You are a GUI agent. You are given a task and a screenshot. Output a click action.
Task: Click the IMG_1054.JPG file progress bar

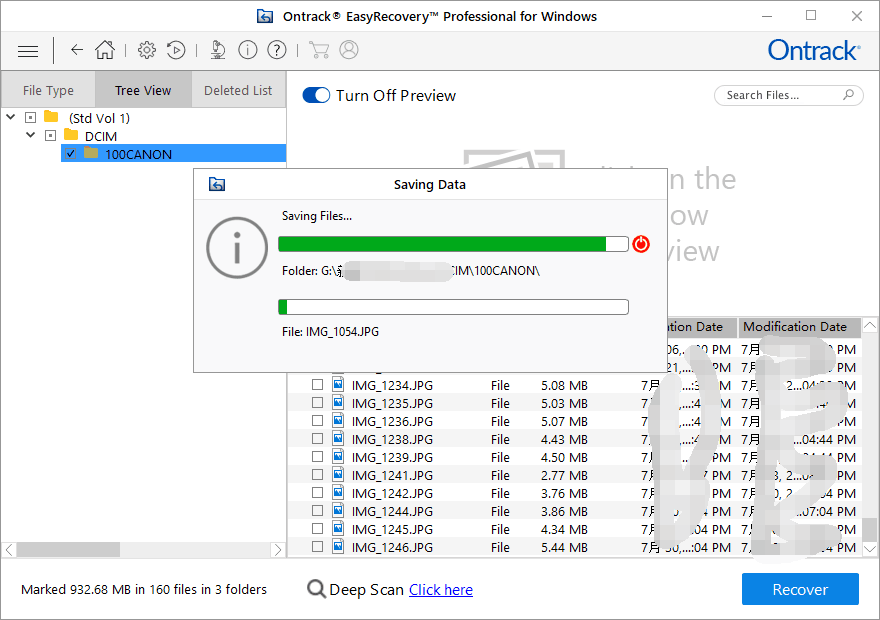click(x=453, y=307)
